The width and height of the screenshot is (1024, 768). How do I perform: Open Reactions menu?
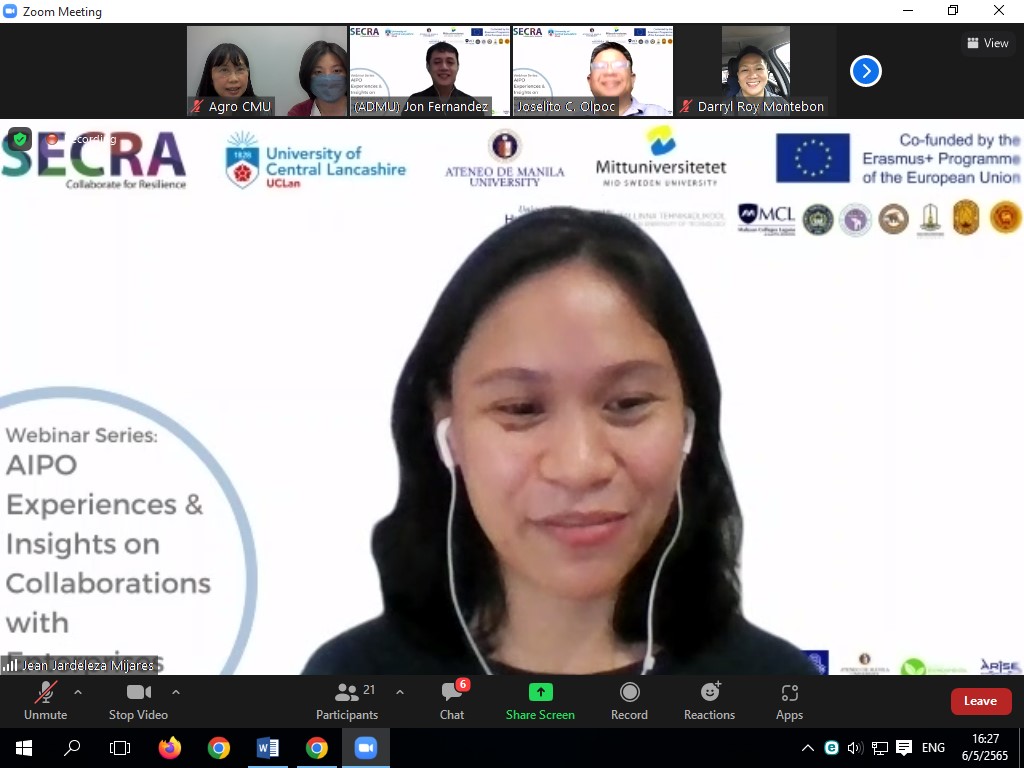(x=710, y=701)
